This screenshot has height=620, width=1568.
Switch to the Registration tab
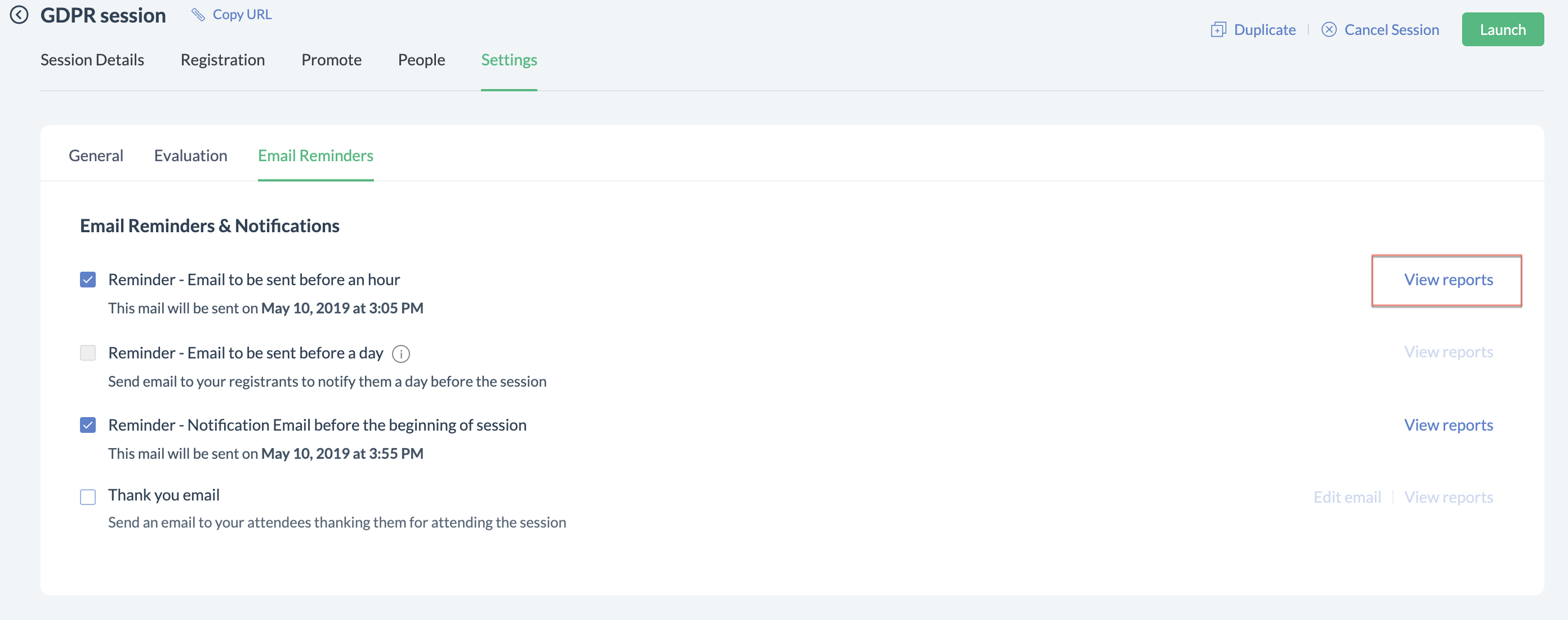coord(223,60)
